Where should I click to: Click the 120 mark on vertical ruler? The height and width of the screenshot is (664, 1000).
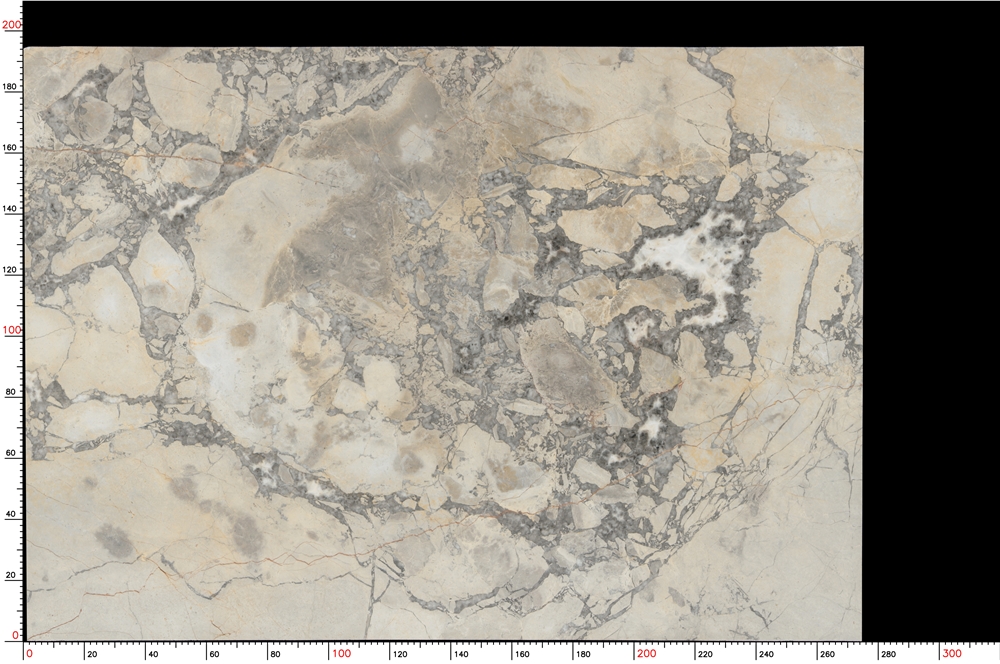pos(11,270)
